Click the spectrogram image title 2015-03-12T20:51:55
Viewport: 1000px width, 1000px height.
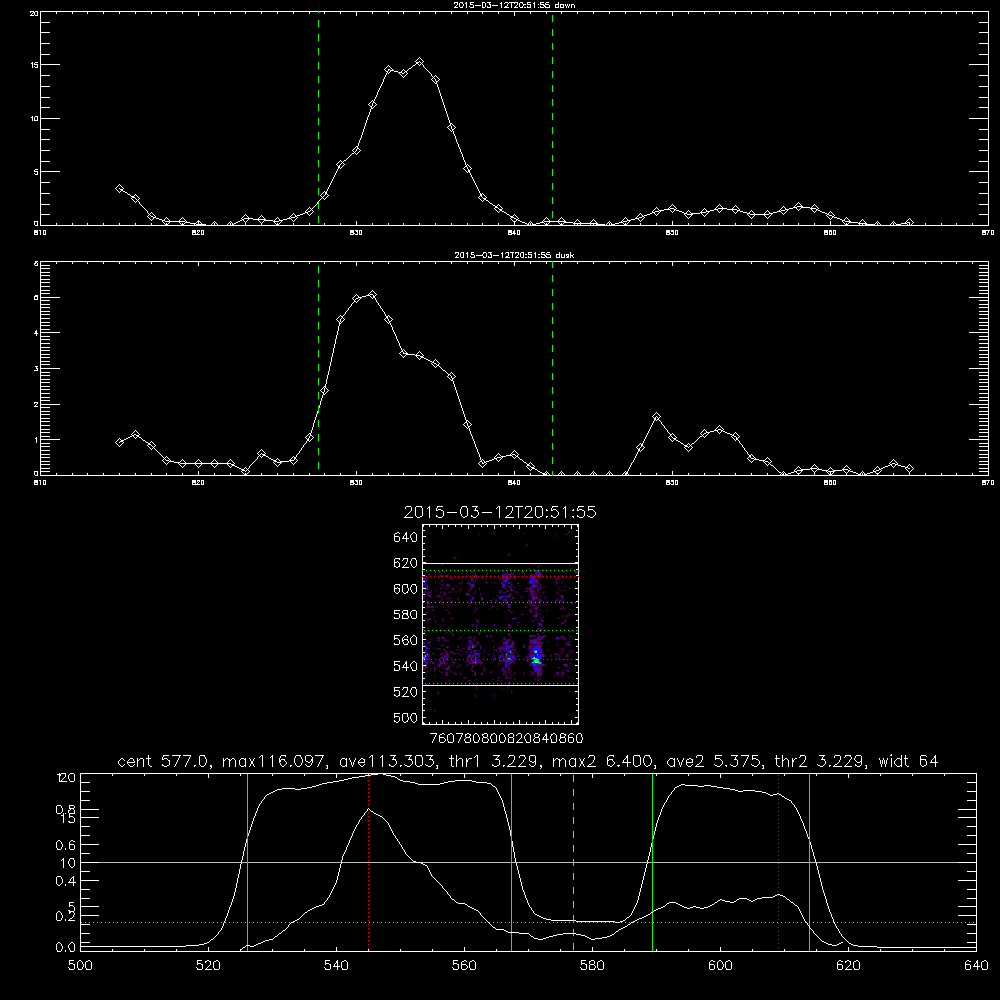coord(500,512)
